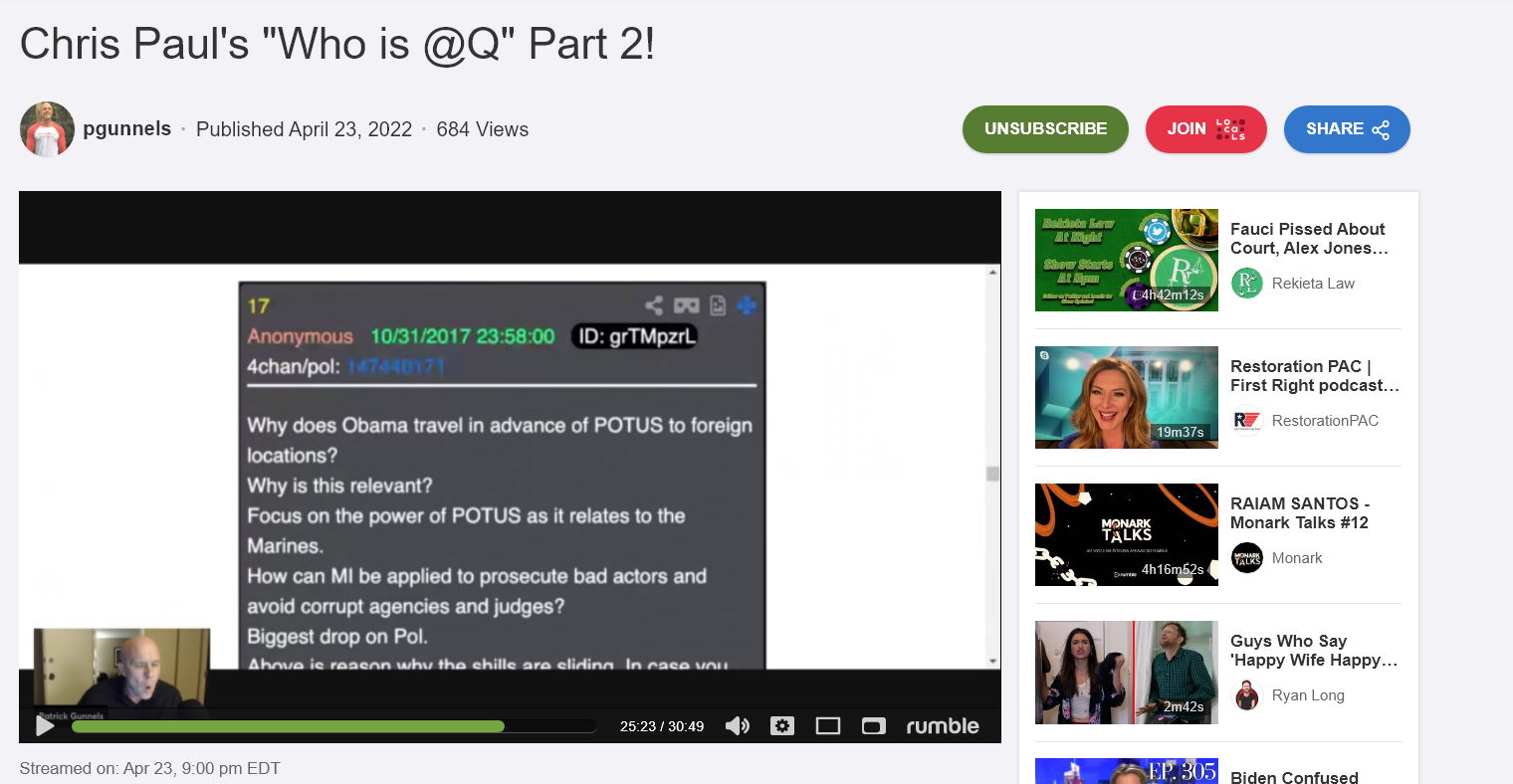Click the UNSUBSCRIBE button

1045,129
